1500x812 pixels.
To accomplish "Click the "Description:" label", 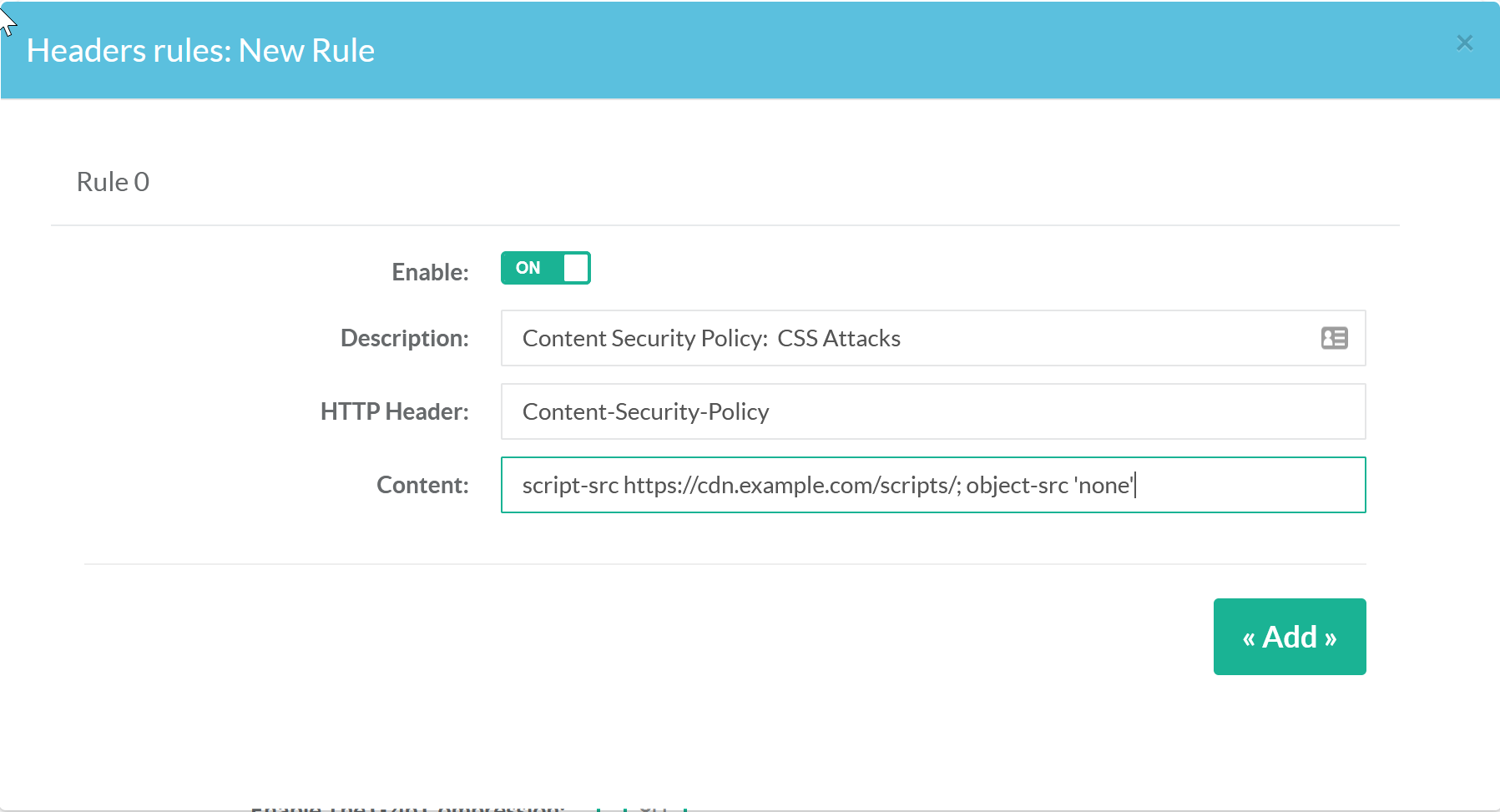I will (404, 338).
